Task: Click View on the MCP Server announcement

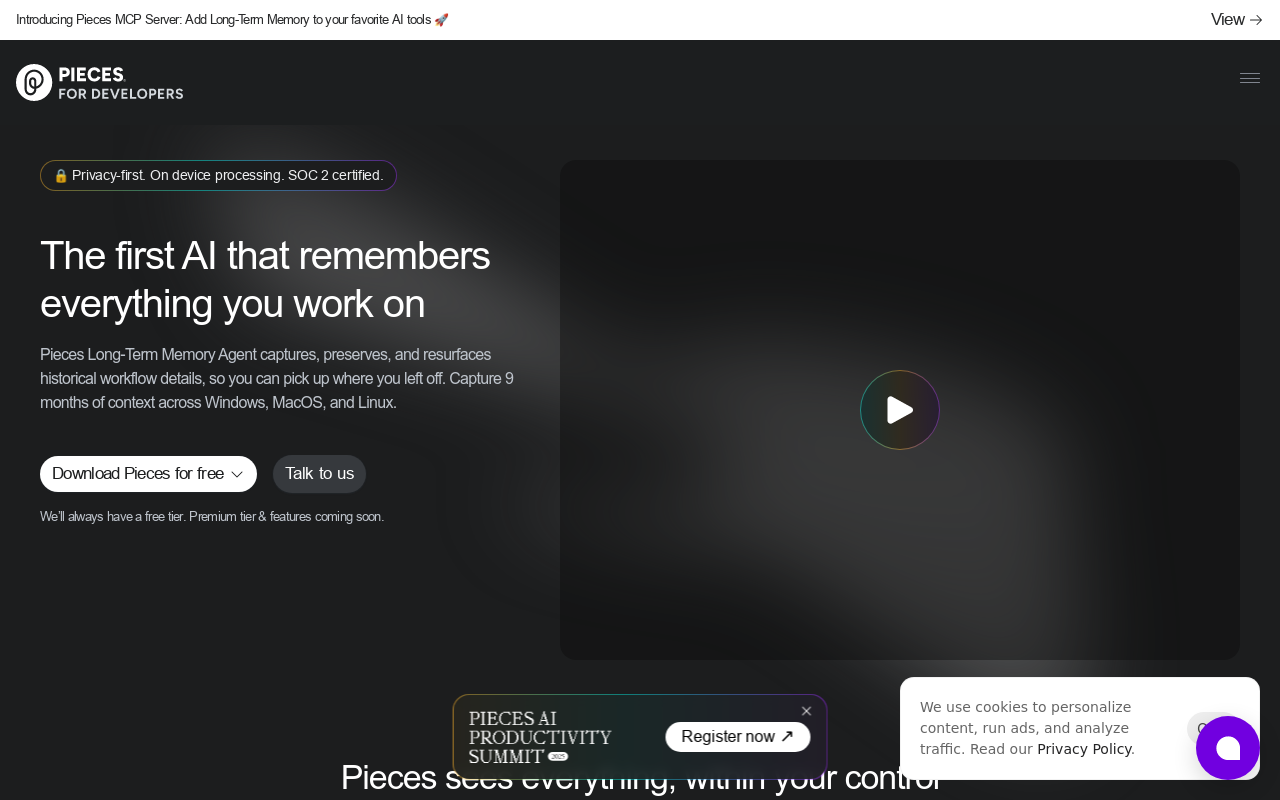Action: point(1237,20)
